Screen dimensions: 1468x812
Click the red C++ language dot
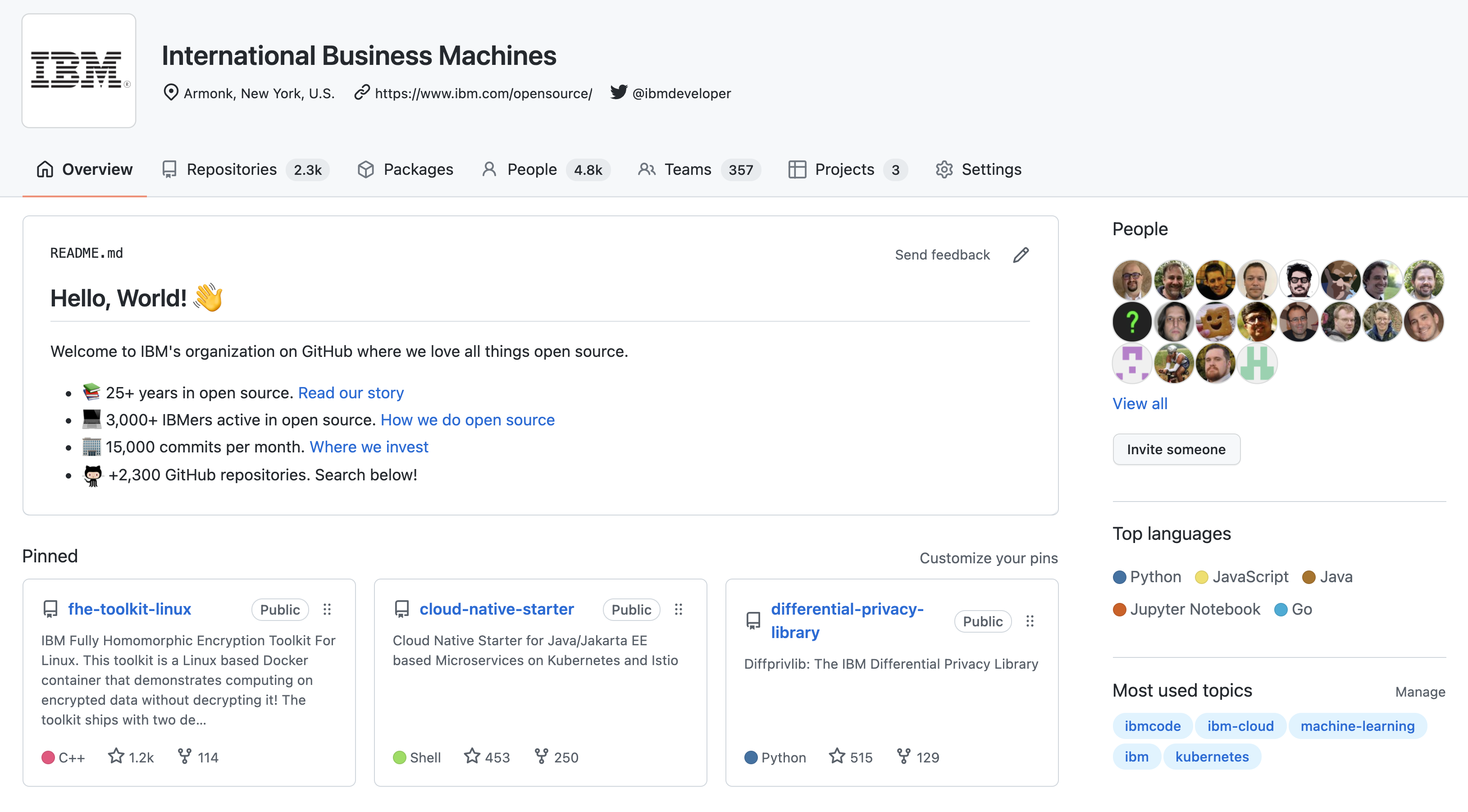coord(48,757)
